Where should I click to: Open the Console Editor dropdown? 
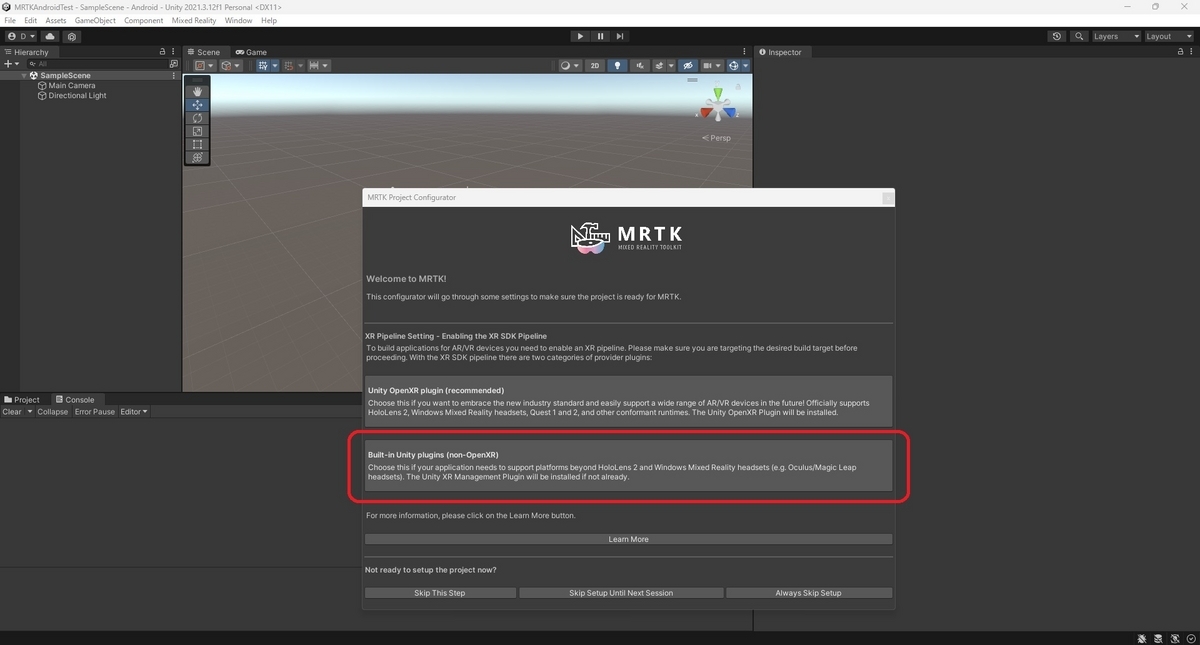(x=134, y=411)
